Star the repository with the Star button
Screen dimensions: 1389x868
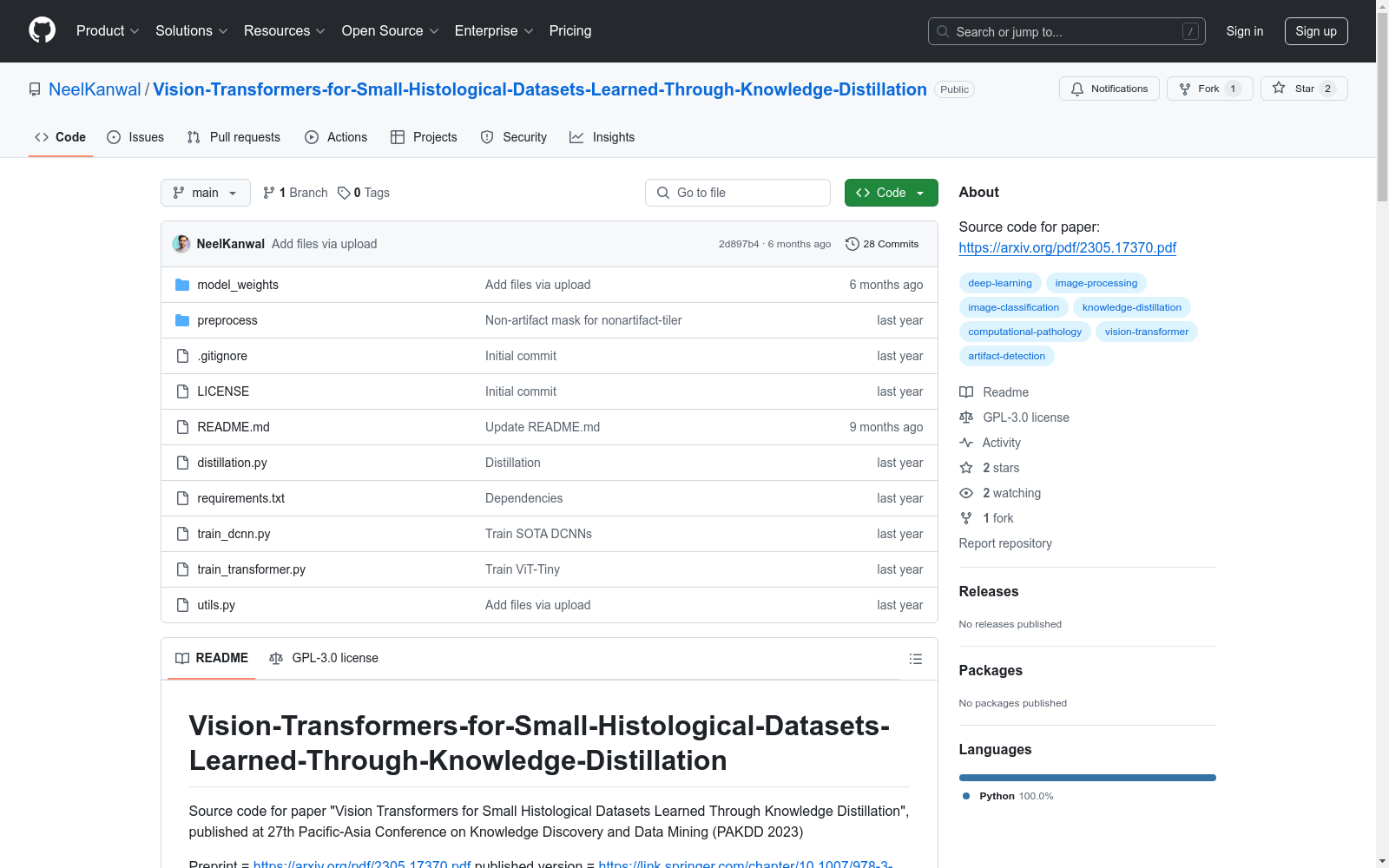pyautogui.click(x=1304, y=89)
